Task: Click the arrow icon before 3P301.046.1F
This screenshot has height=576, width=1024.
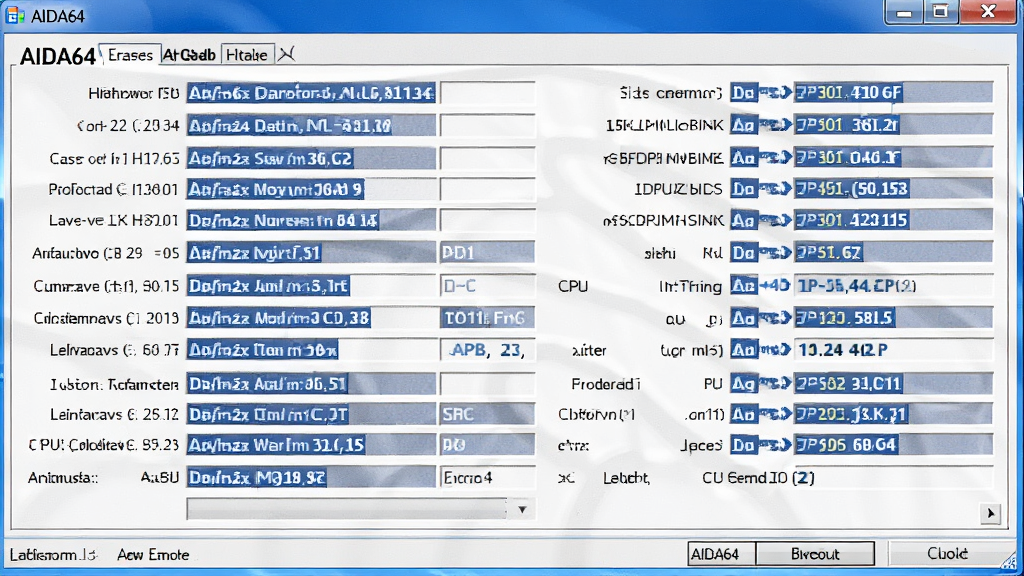Action: tap(775, 157)
